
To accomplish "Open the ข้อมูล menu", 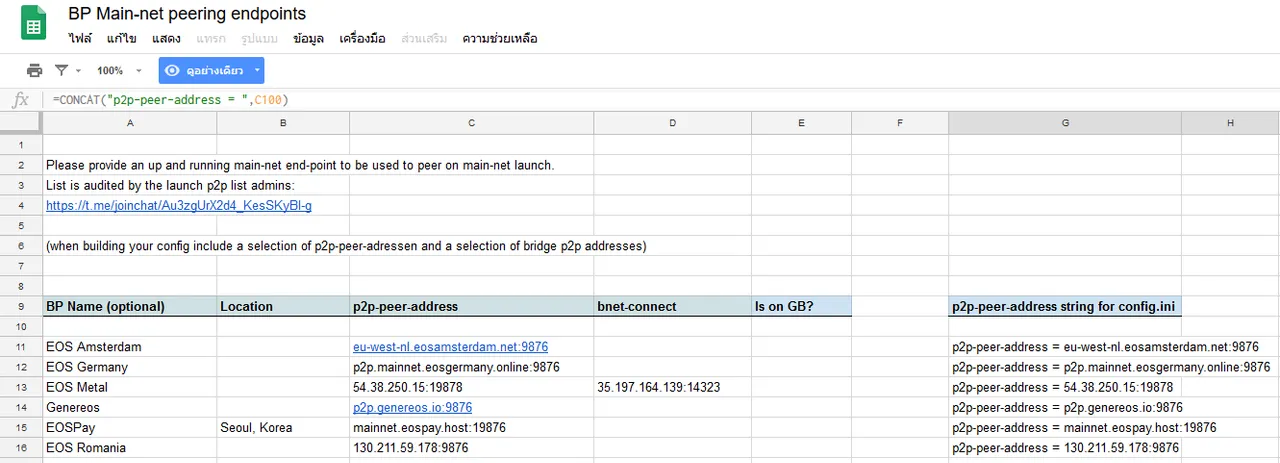I will point(308,39).
